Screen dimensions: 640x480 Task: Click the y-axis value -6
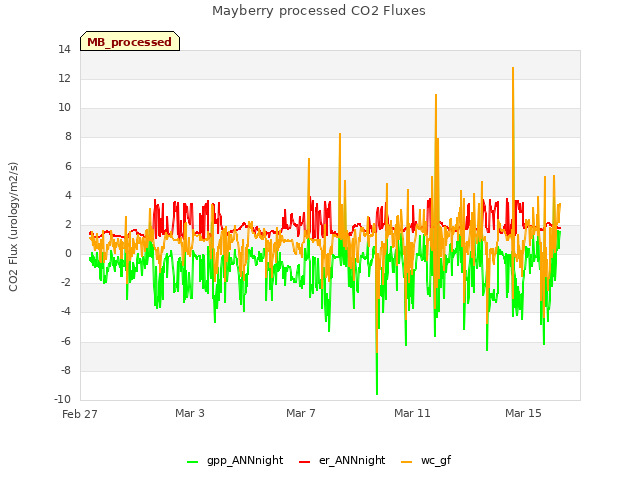pos(66,341)
